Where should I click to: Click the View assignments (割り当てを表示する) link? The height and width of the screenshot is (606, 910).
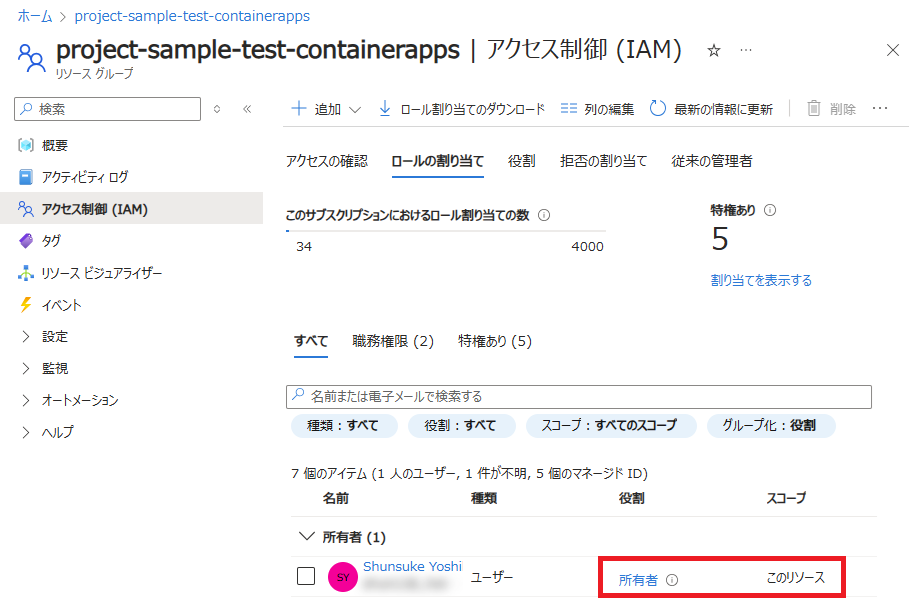click(x=761, y=280)
